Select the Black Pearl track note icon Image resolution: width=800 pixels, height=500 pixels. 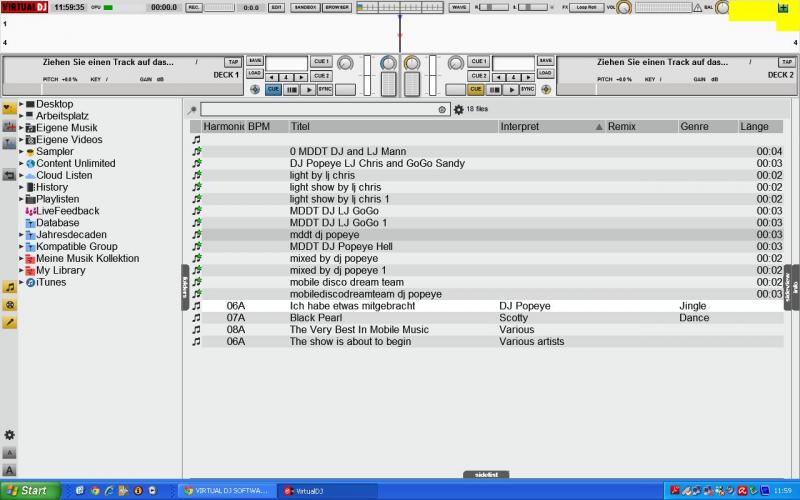(197, 318)
